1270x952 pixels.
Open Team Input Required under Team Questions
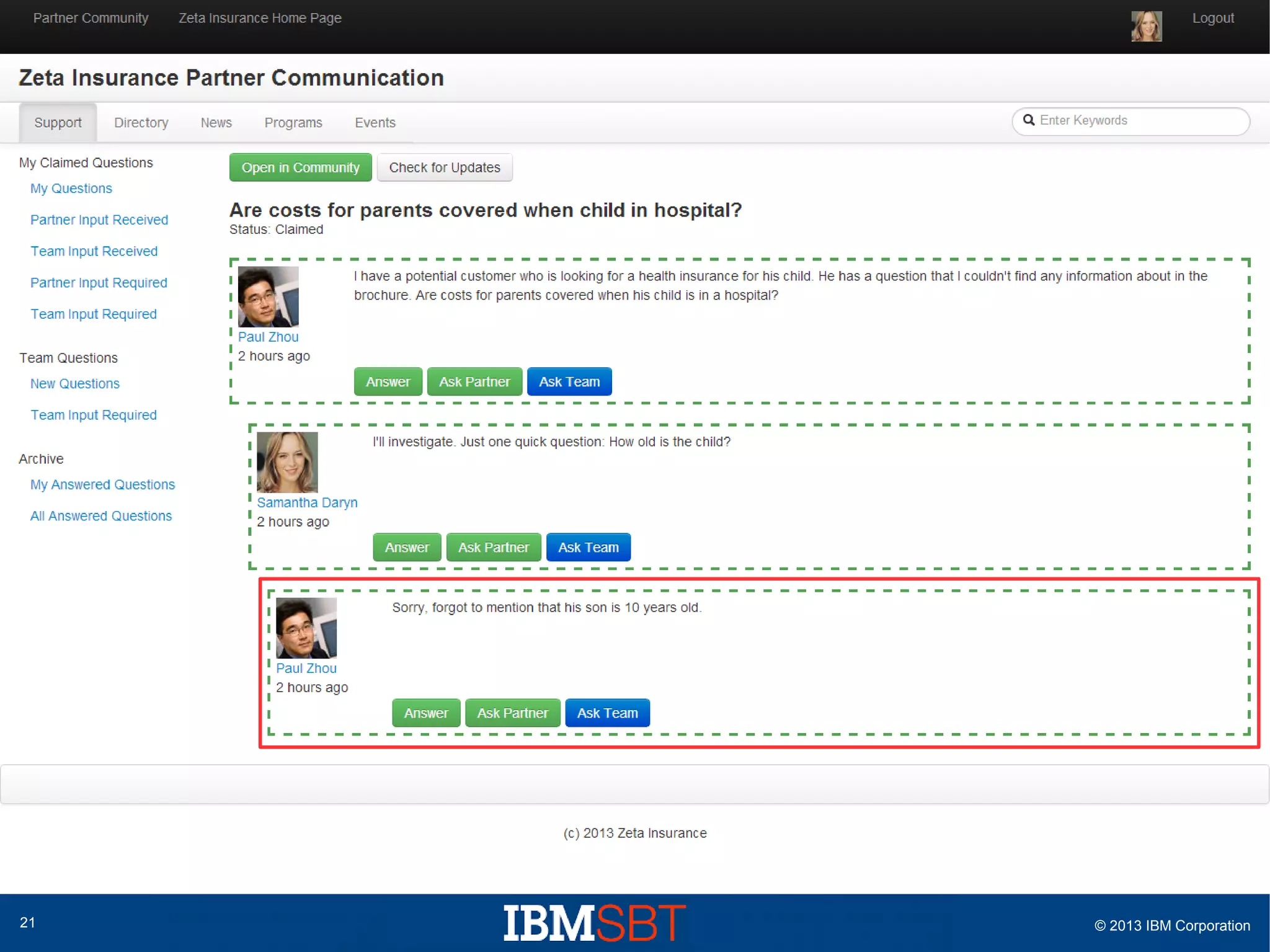[x=94, y=415]
